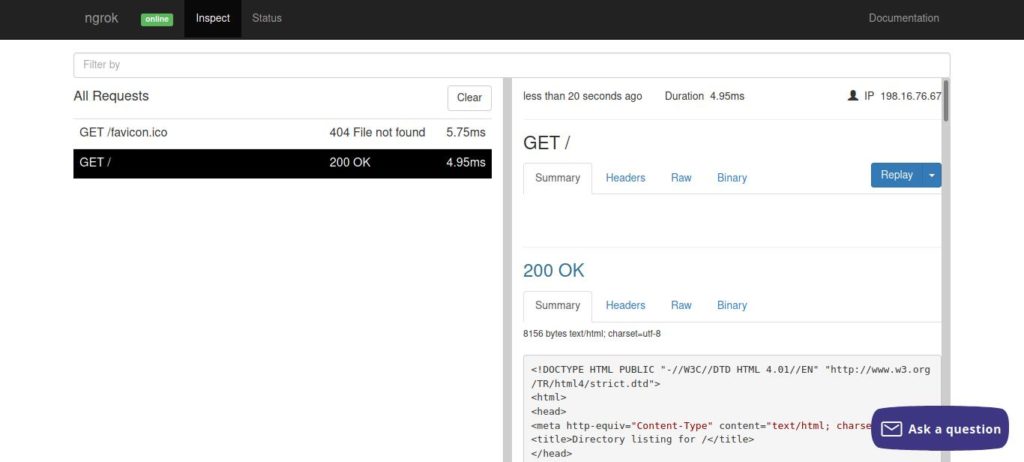Show the response Summary tab
1024x462 pixels.
click(557, 306)
